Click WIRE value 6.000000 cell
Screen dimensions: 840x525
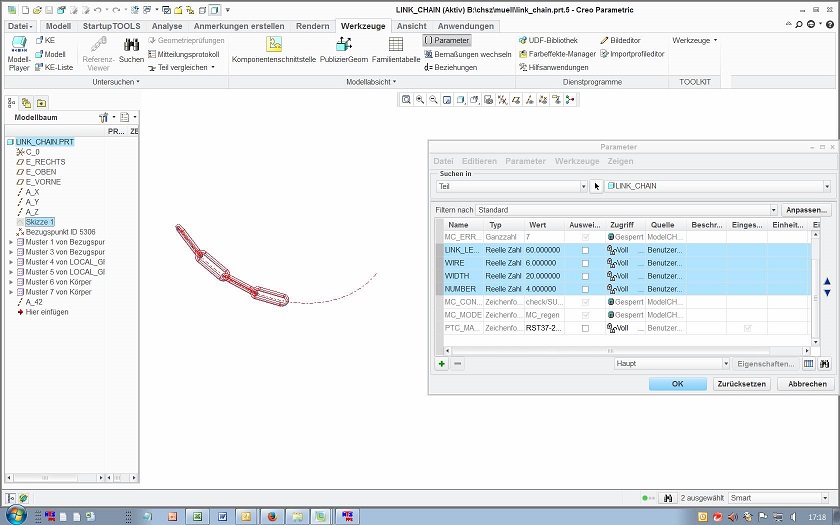(544, 263)
